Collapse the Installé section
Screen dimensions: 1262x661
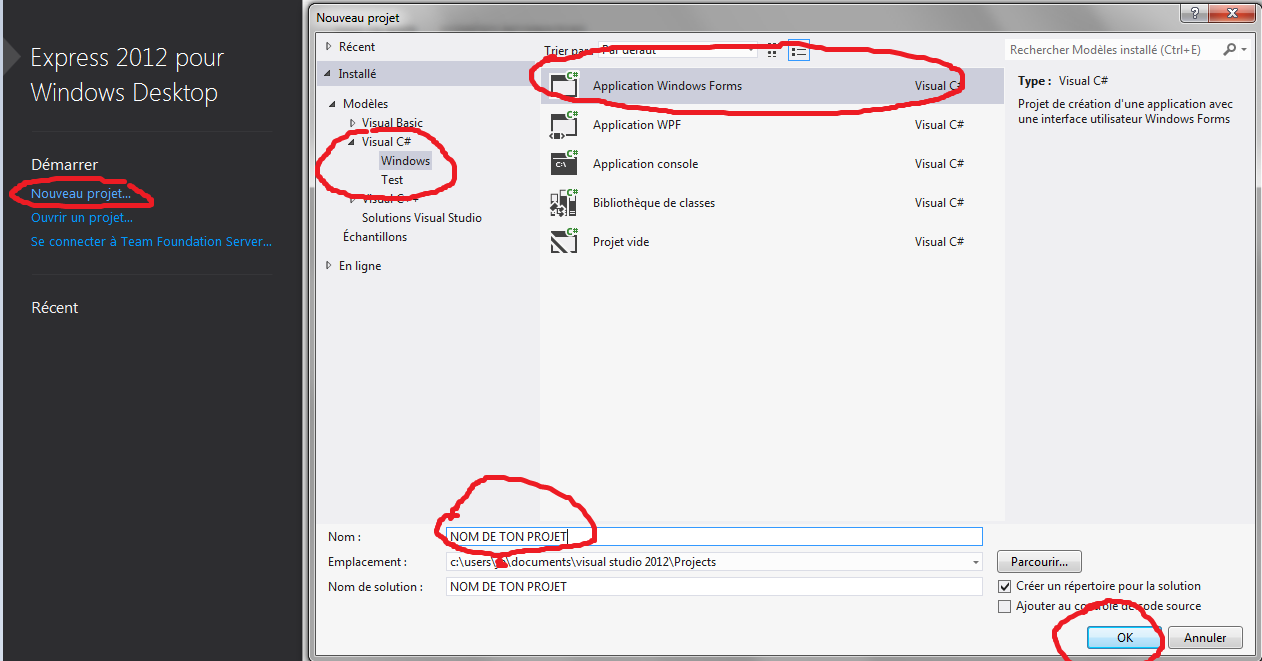click(328, 74)
